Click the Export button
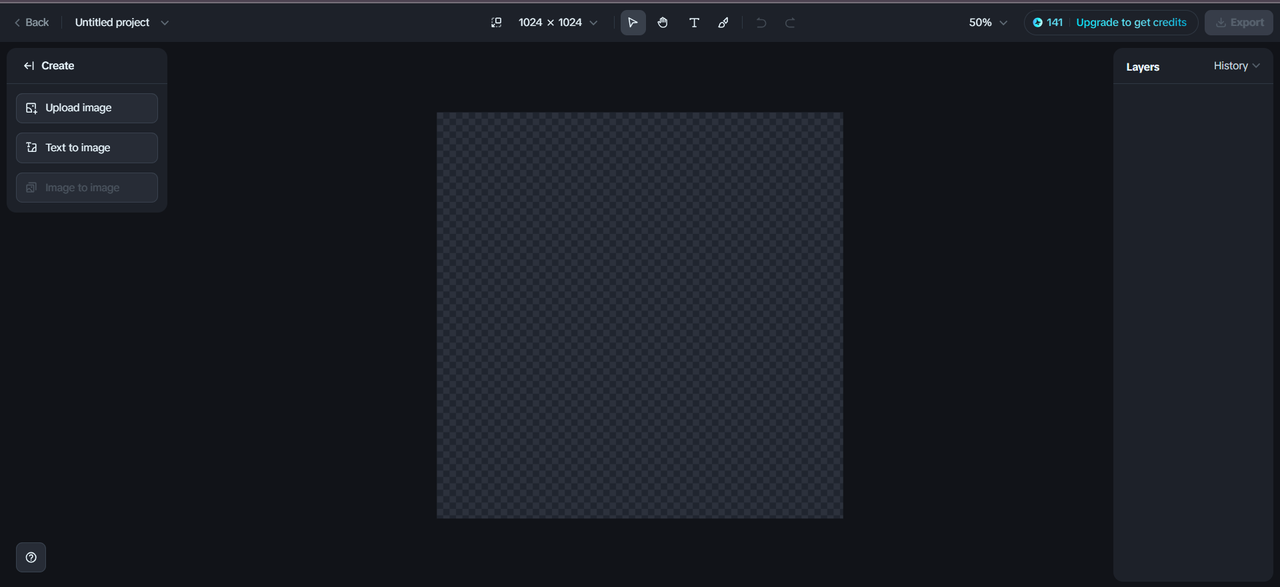This screenshot has width=1280, height=587. [x=1239, y=22]
